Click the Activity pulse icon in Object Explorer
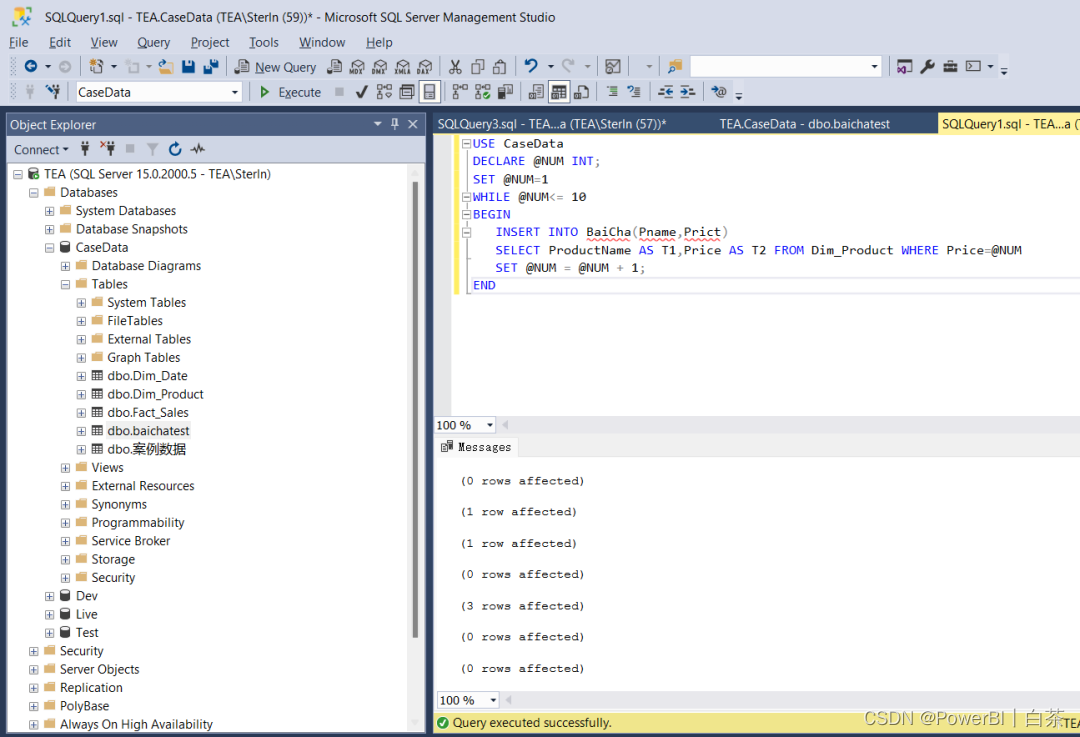Screen dimensions: 1080x737 (x=198, y=149)
